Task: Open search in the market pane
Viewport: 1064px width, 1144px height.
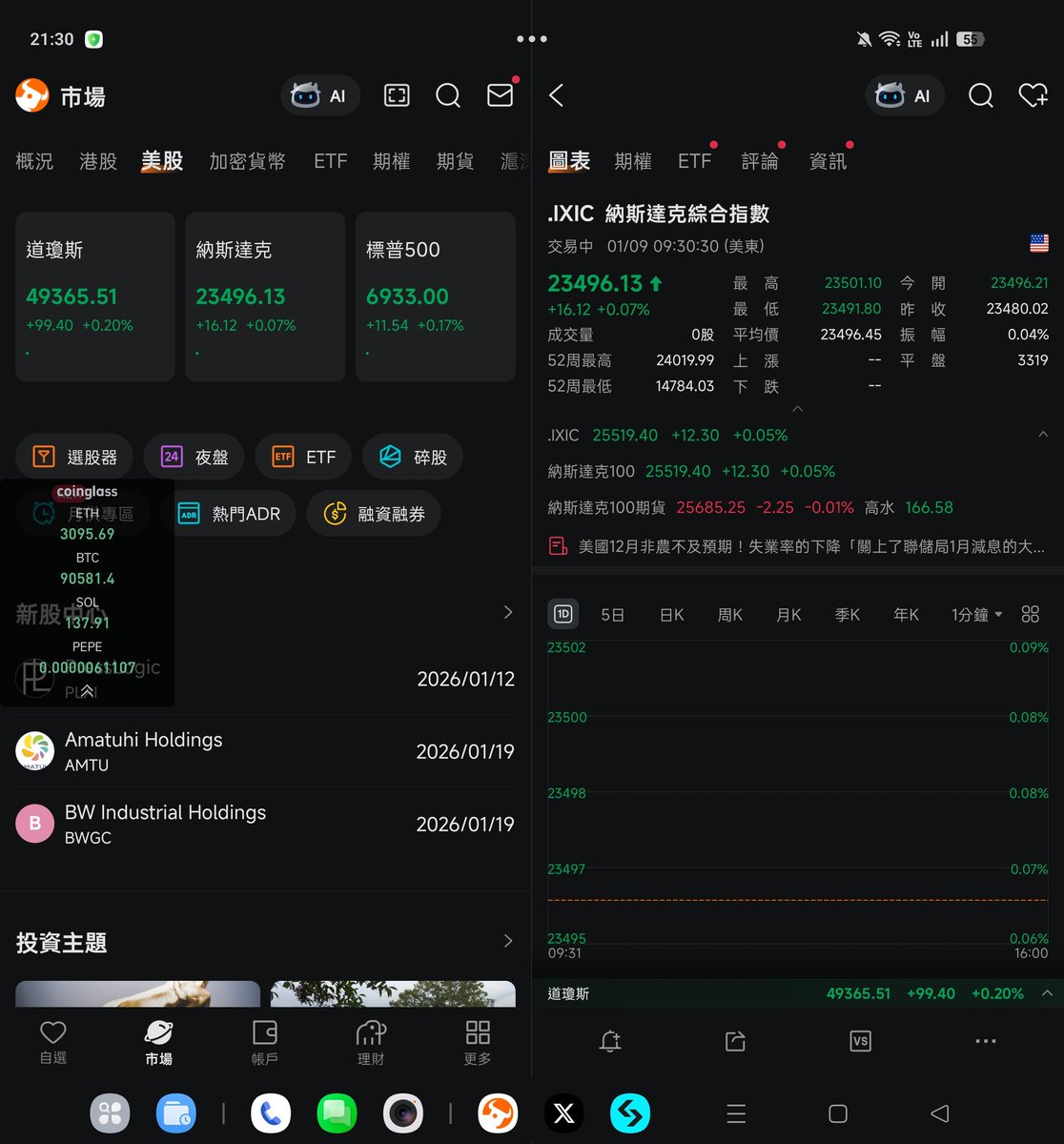Action: point(448,95)
